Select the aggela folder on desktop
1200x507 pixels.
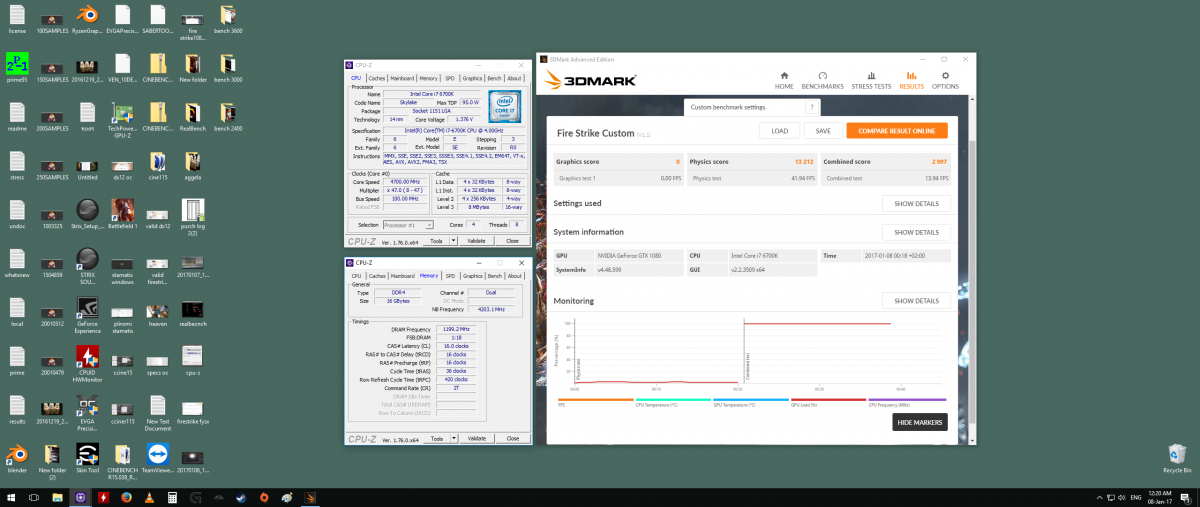click(193, 166)
